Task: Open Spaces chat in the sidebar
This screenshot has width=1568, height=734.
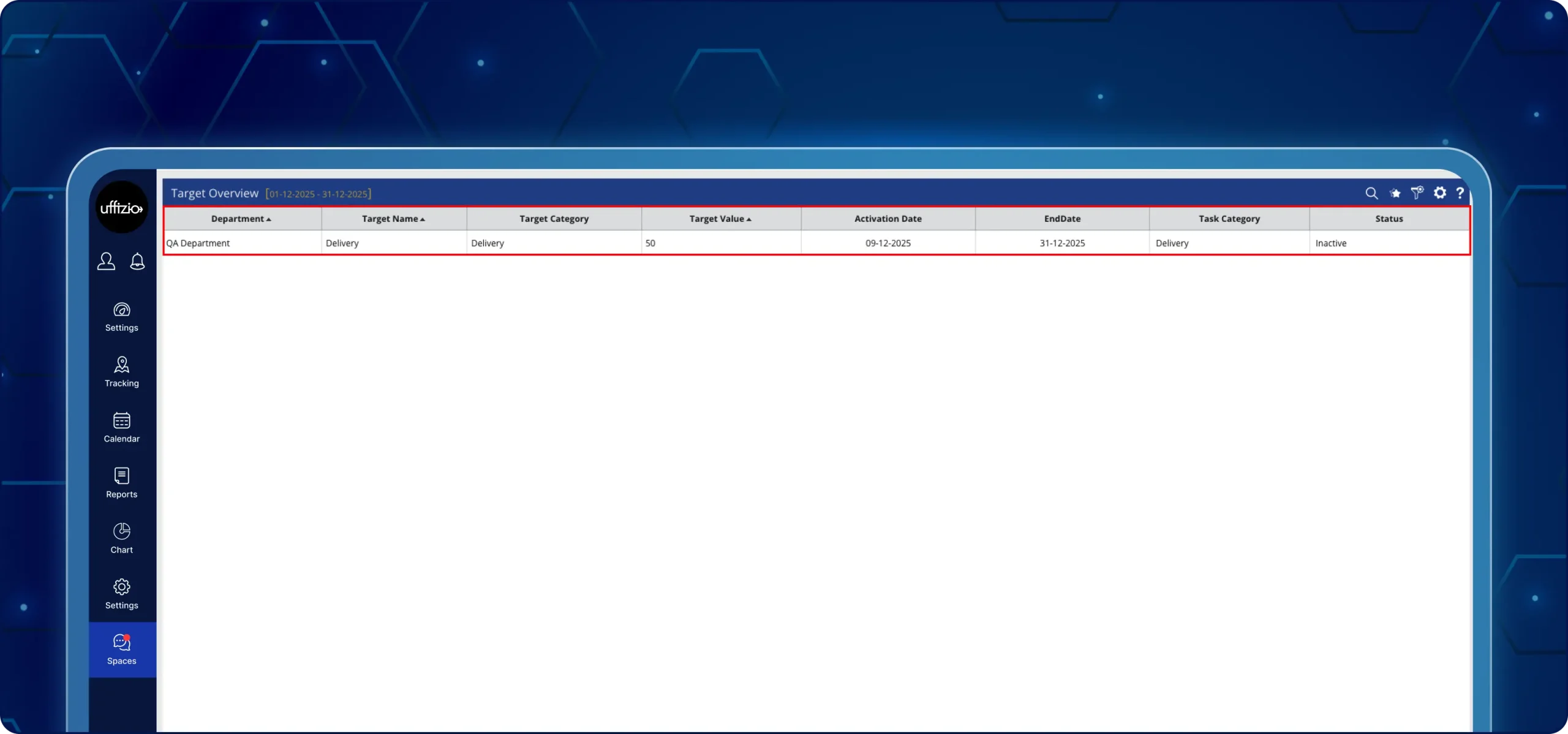Action: (121, 649)
